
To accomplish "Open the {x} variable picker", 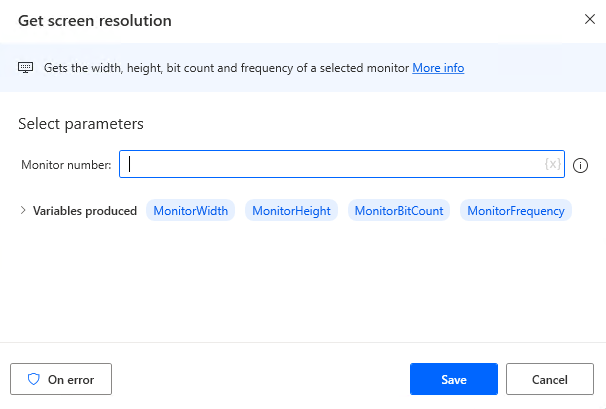I will tap(552, 164).
